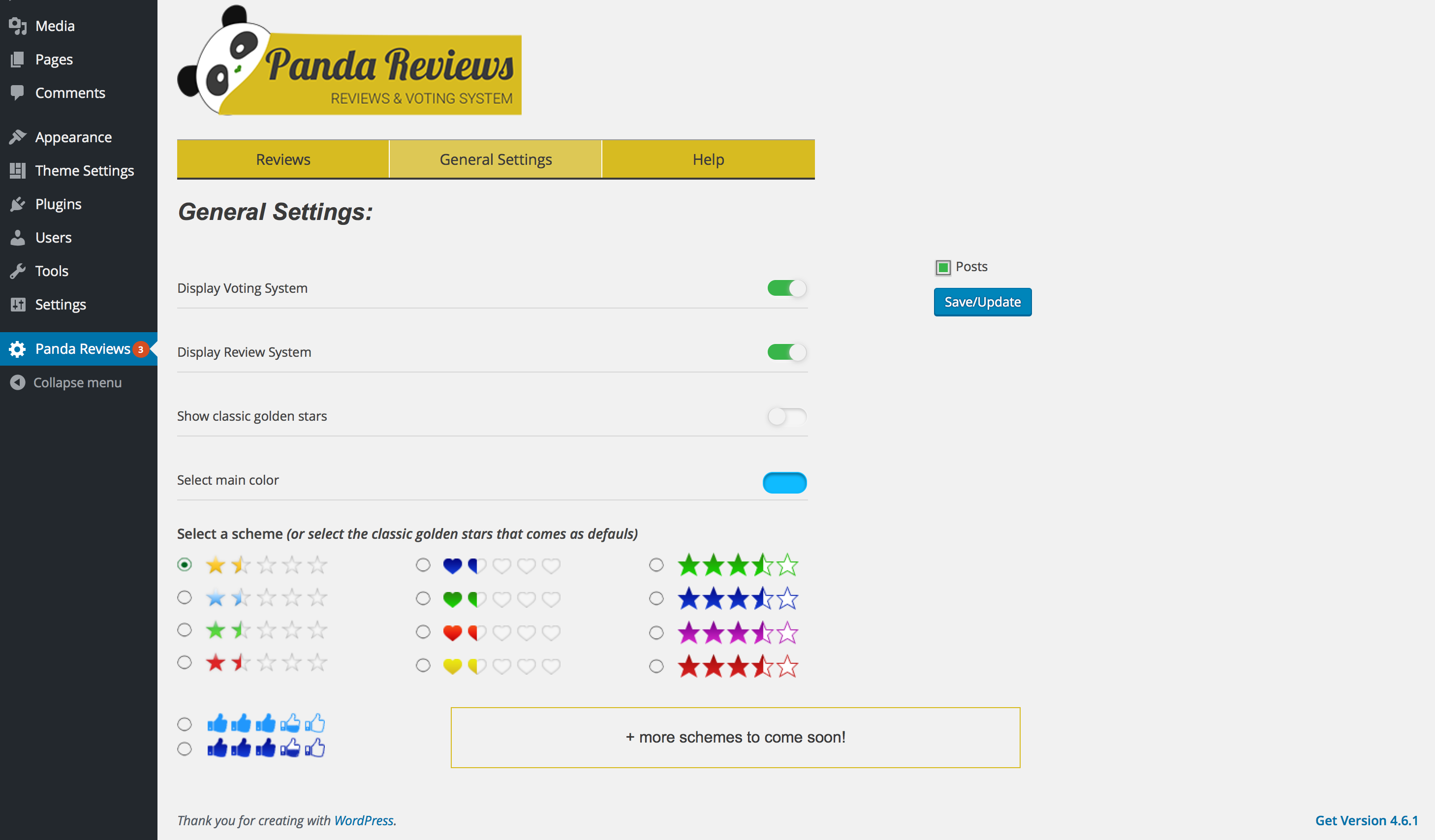Uncheck the Posts checkbox

[x=943, y=267]
